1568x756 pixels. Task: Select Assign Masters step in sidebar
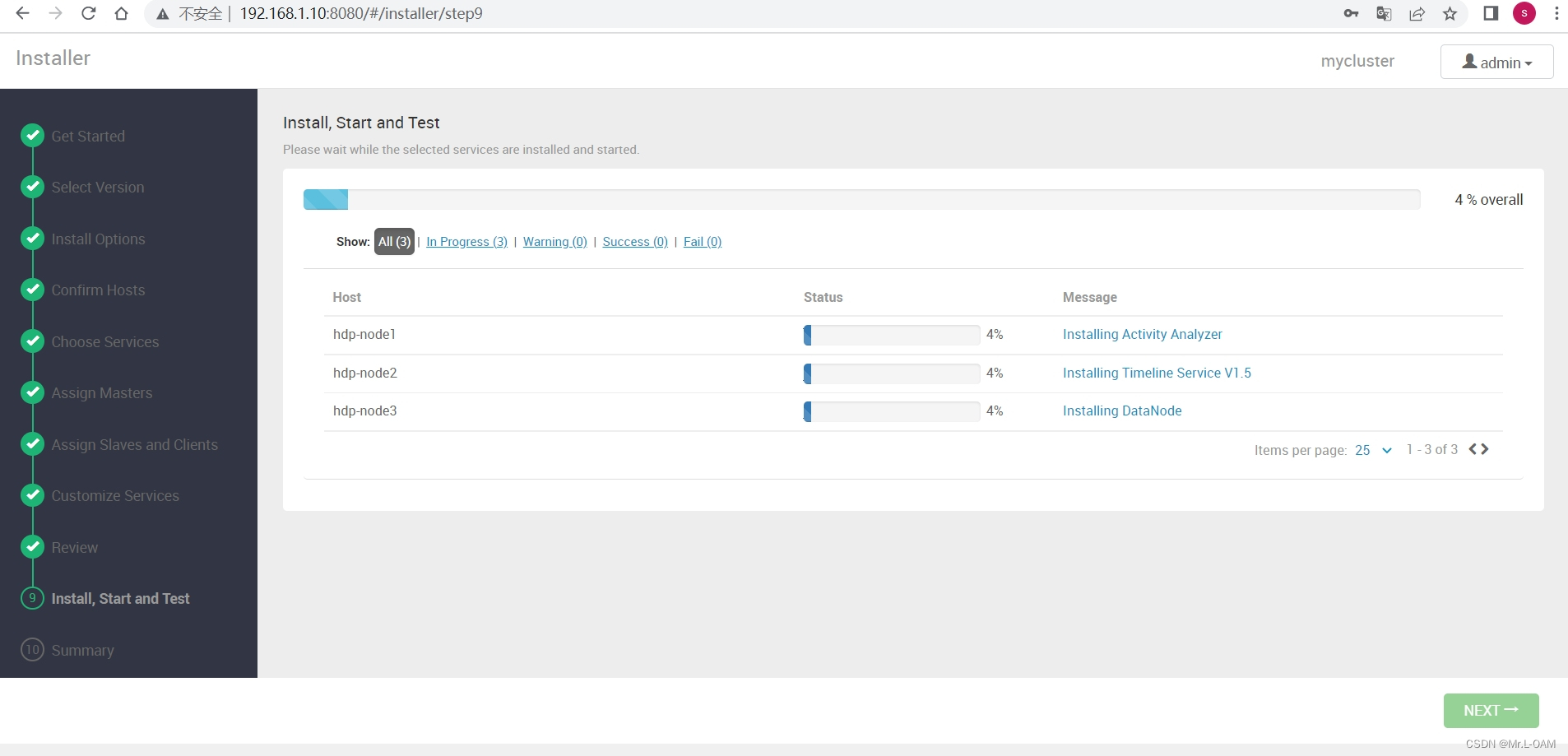coord(102,393)
